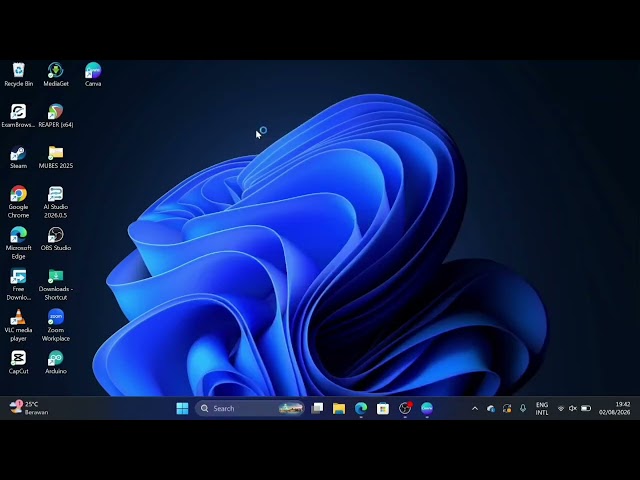
Task: Open the clock and date 19:42
Action: pos(614,408)
